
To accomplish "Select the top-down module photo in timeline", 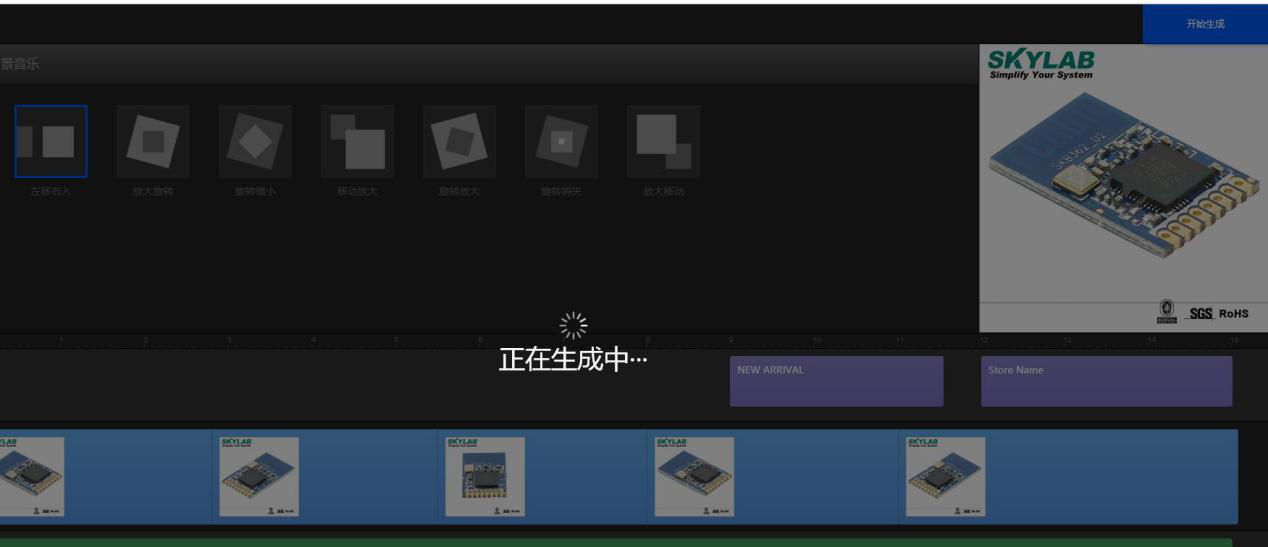I will point(484,476).
